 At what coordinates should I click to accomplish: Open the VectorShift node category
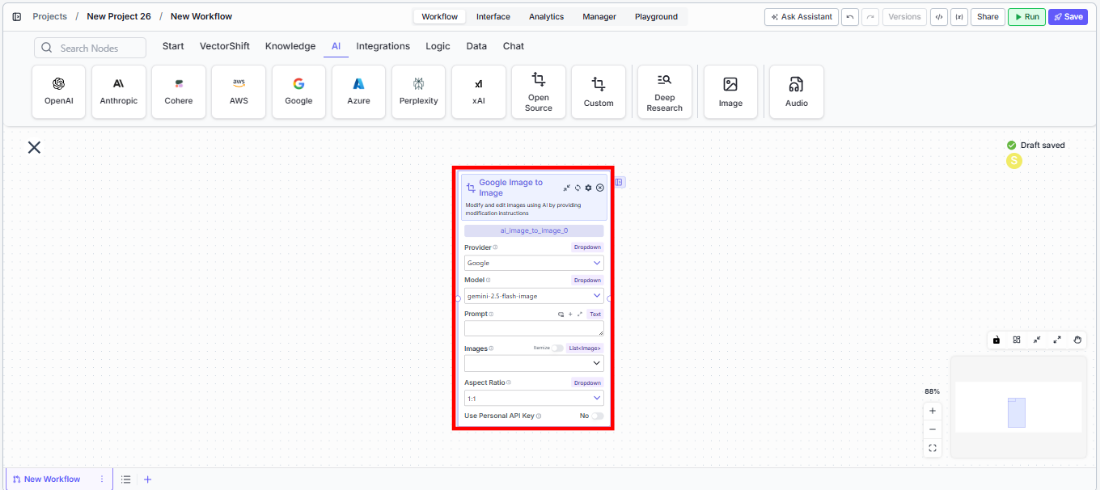click(225, 46)
